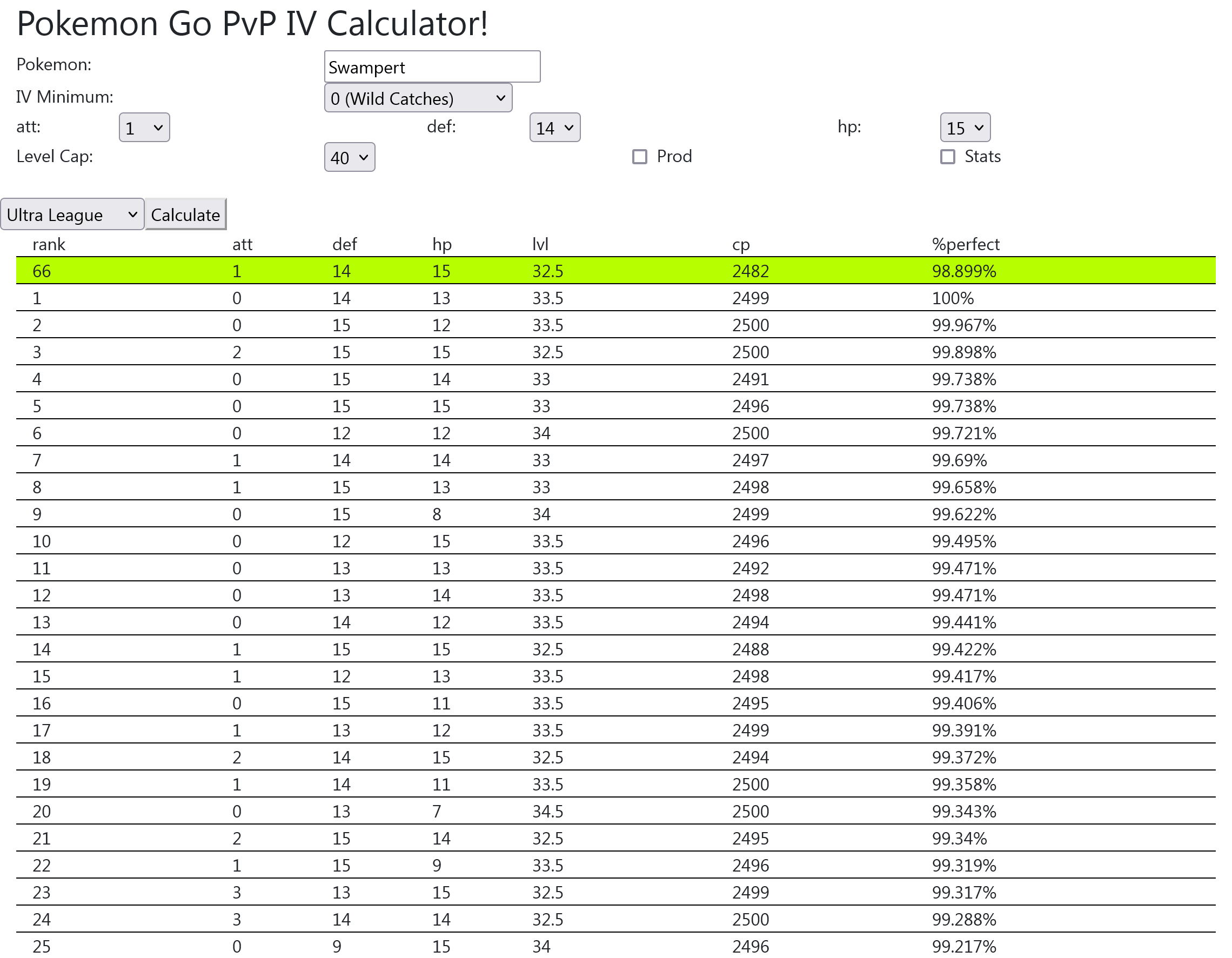Click the lvl column header
Screen dimensions: 1232x958
click(540, 244)
